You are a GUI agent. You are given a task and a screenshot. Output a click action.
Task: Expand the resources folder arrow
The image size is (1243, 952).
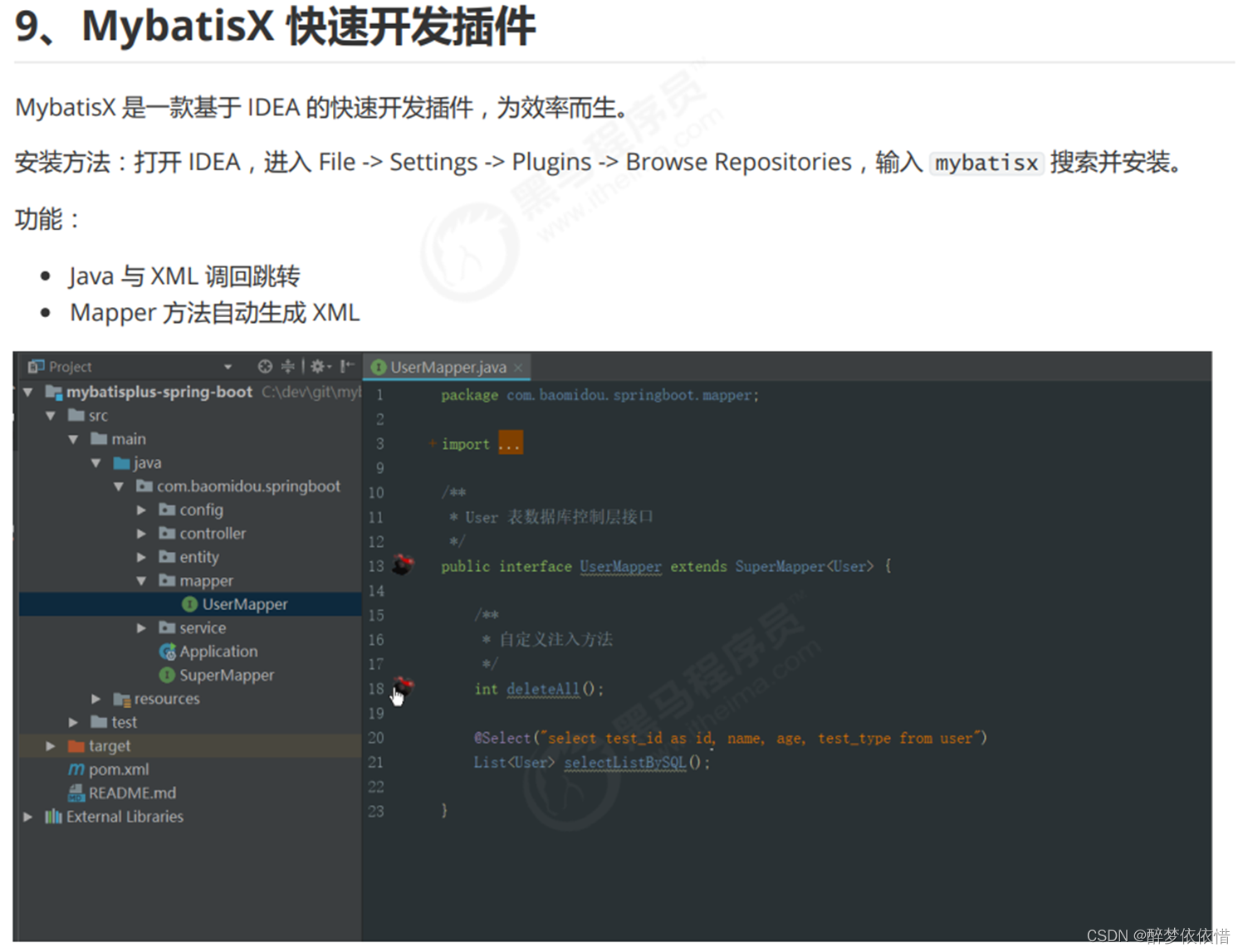click(x=96, y=699)
